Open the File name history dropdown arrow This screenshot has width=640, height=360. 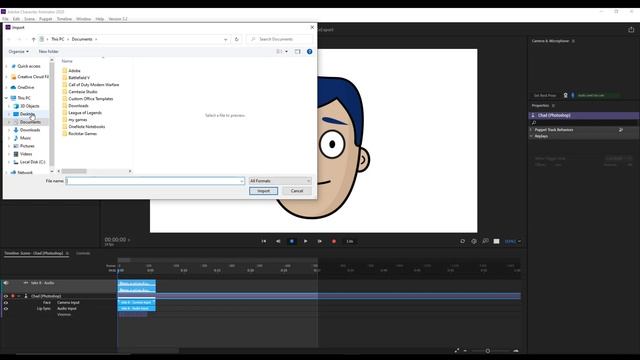242,181
